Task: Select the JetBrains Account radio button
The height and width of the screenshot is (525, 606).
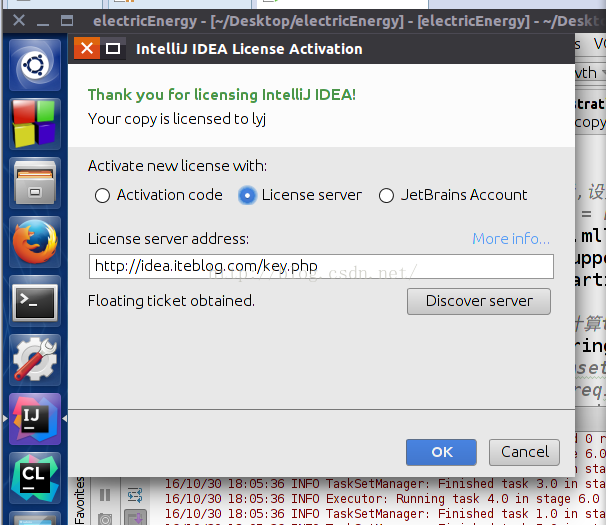Action: [x=386, y=195]
